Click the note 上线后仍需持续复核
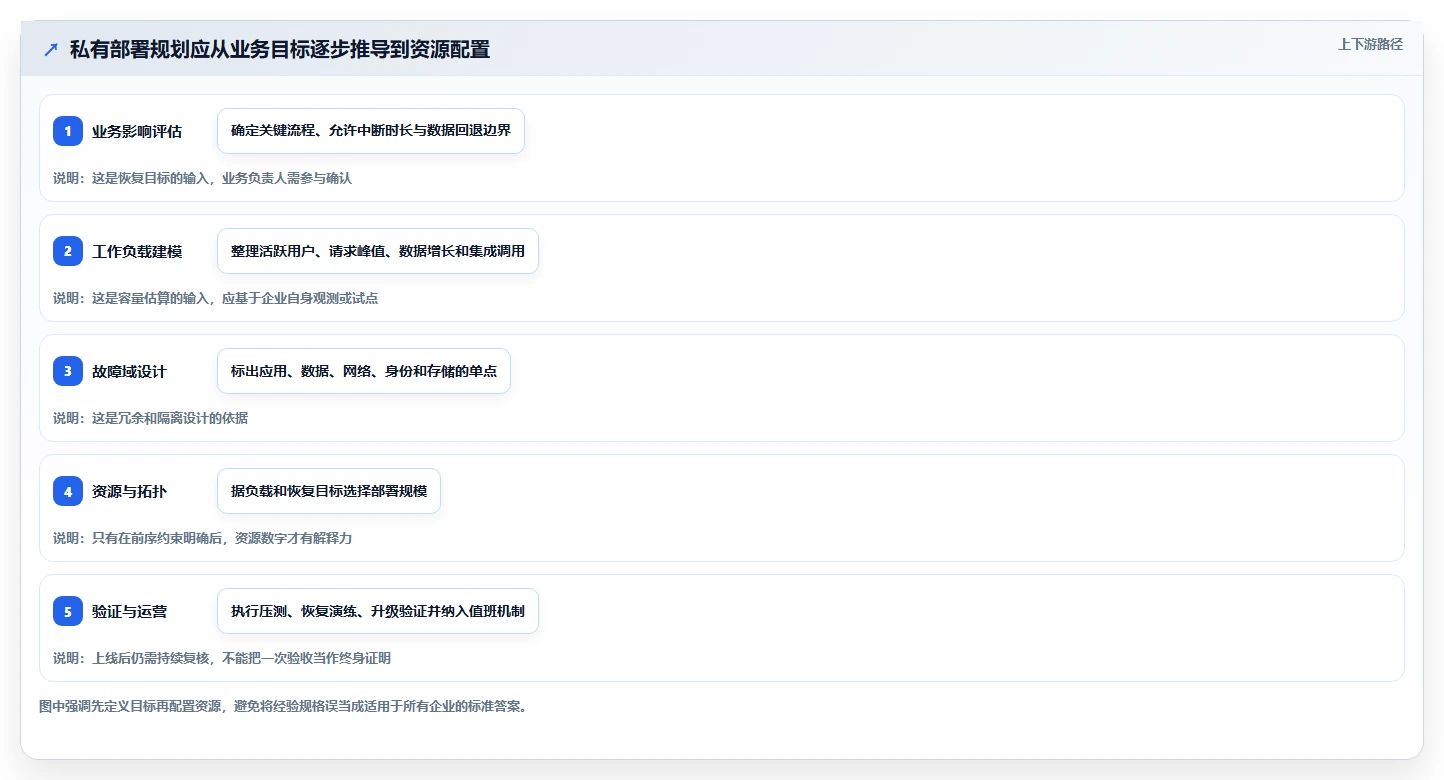 point(150,658)
